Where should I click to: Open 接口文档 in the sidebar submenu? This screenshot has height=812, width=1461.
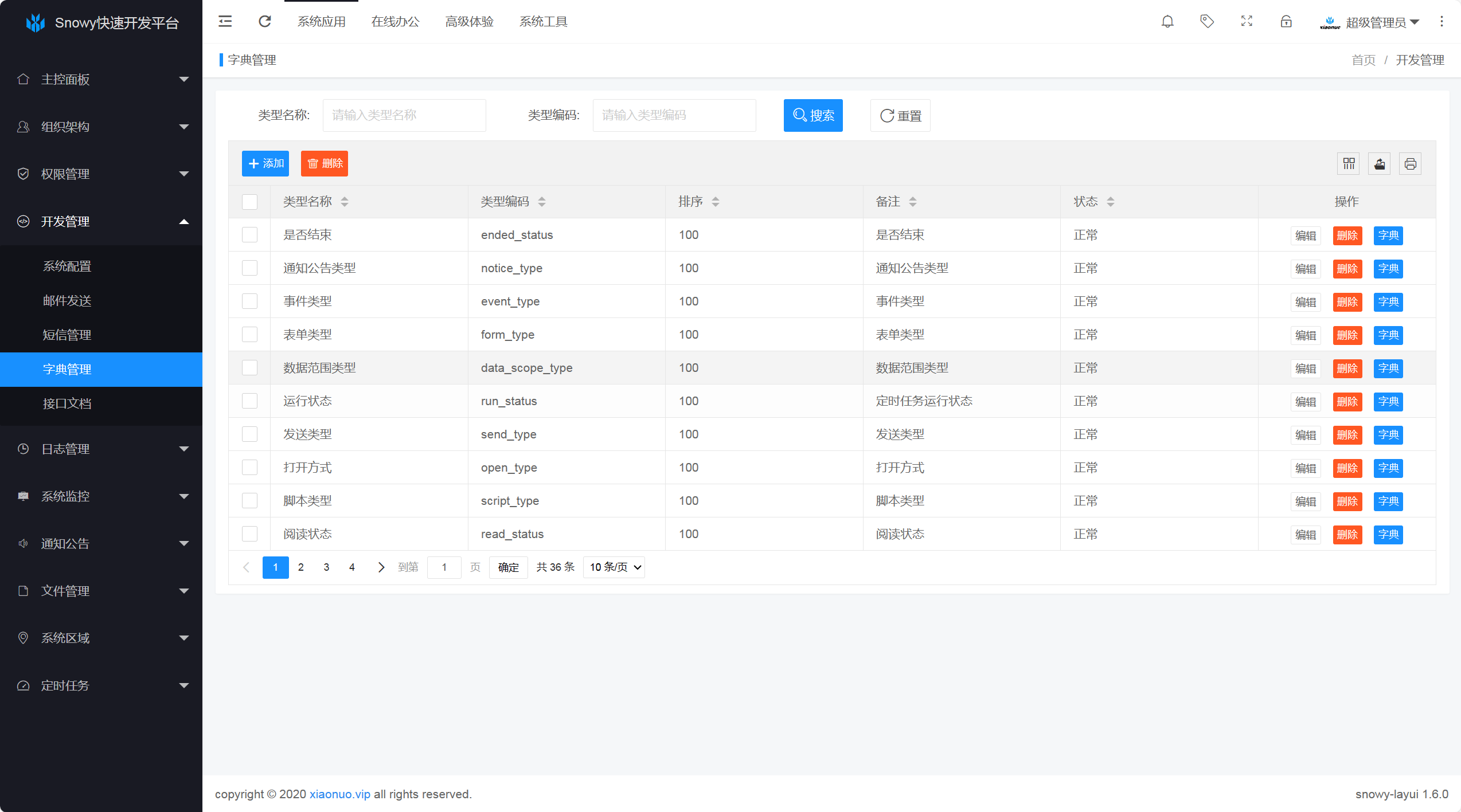[67, 403]
